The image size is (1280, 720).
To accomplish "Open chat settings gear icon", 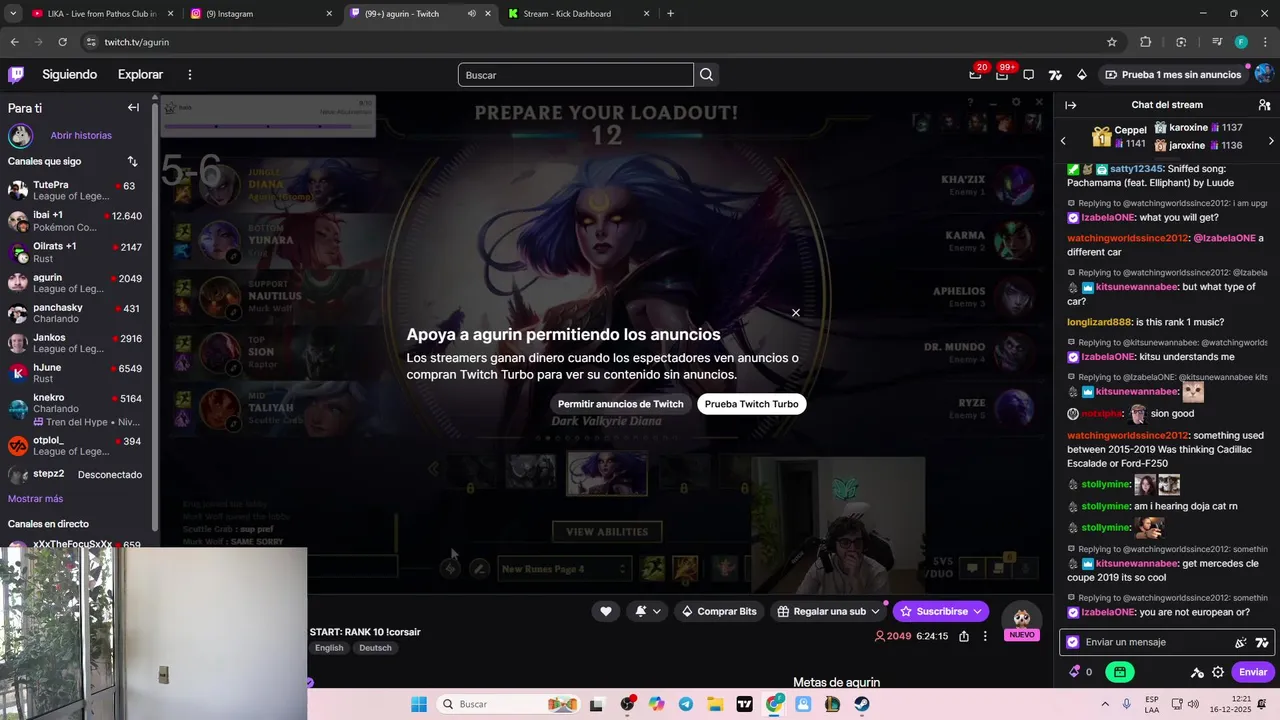I will 1218,672.
